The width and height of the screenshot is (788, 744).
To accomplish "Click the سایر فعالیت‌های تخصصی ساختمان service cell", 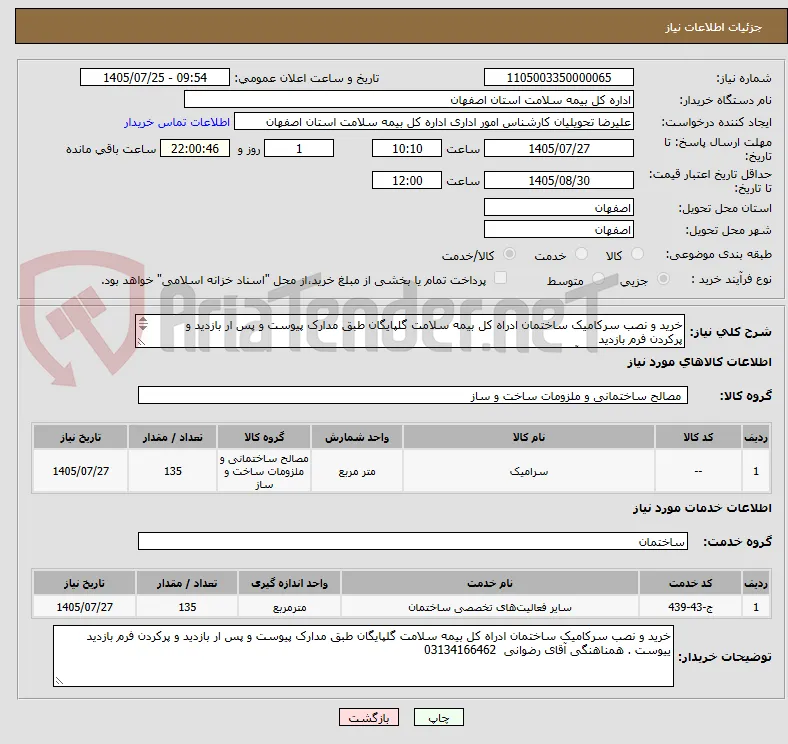I will (490, 607).
